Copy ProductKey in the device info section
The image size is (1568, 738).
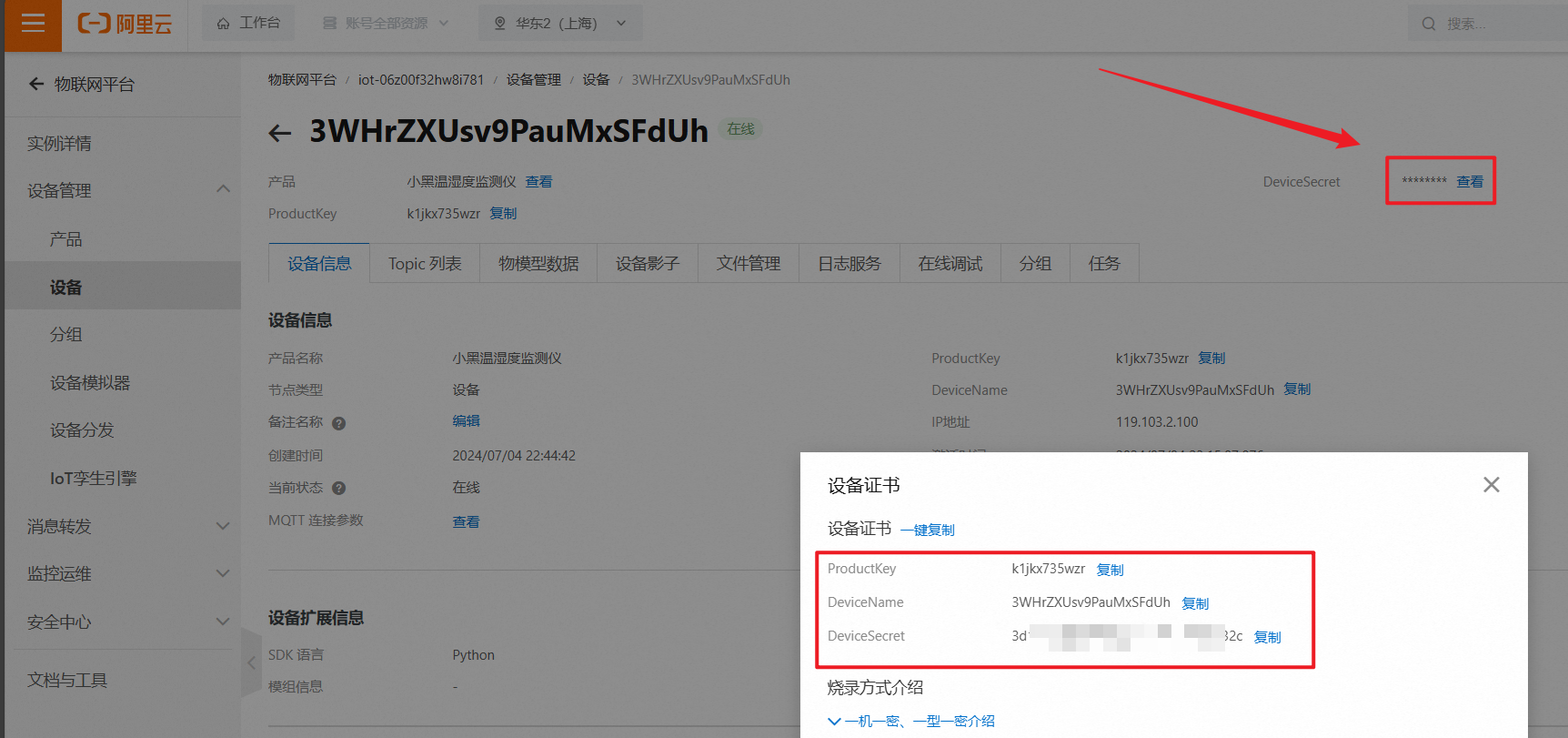1211,358
